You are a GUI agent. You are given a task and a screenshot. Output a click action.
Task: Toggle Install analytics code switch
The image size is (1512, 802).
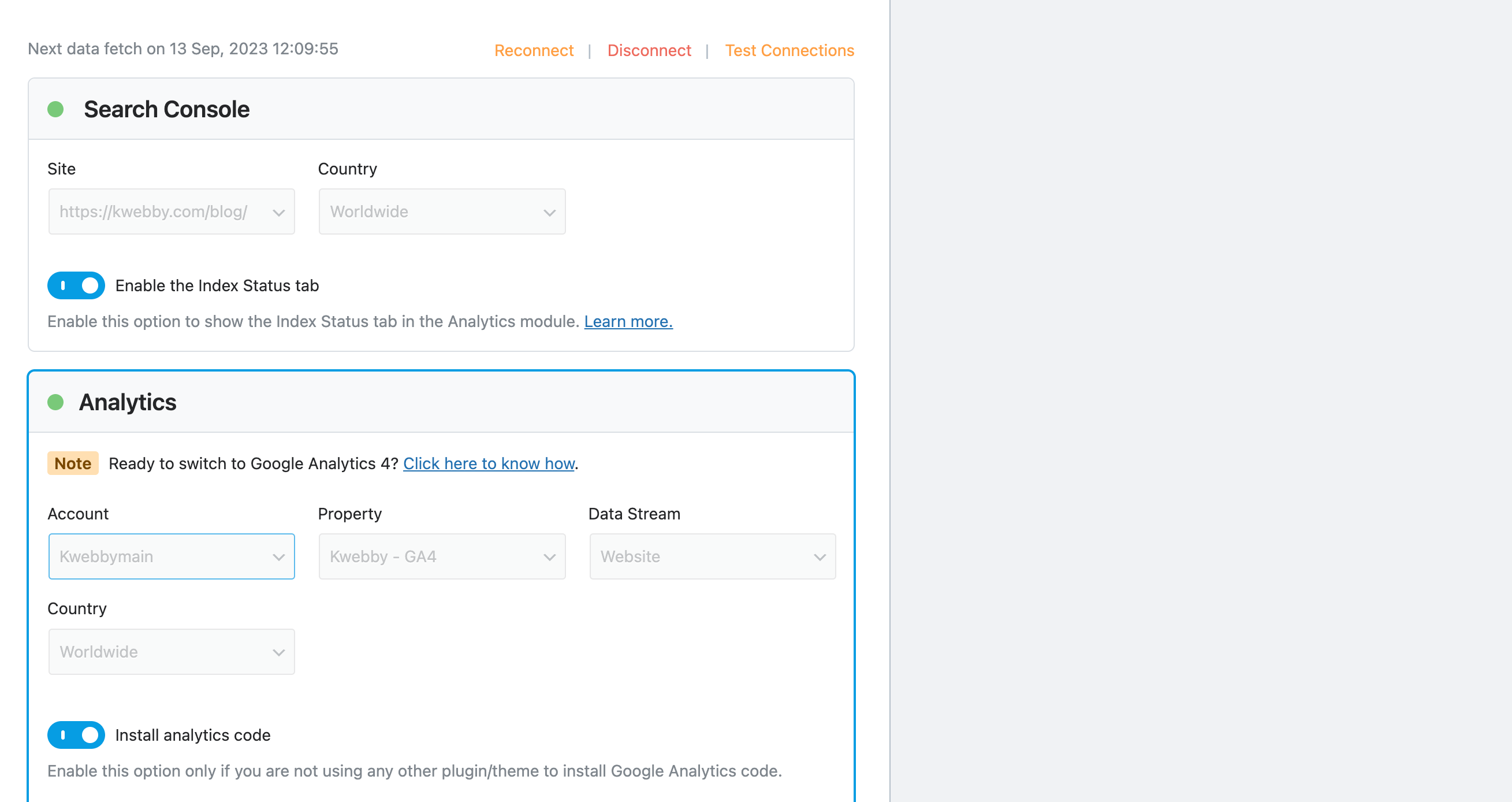[x=76, y=734]
